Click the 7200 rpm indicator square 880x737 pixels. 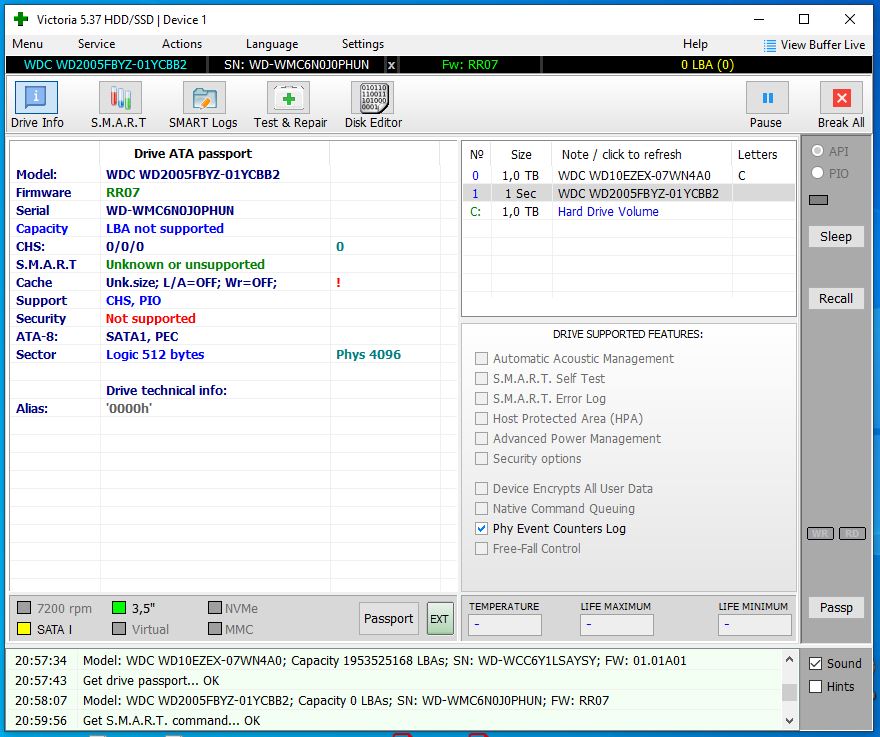click(x=24, y=608)
